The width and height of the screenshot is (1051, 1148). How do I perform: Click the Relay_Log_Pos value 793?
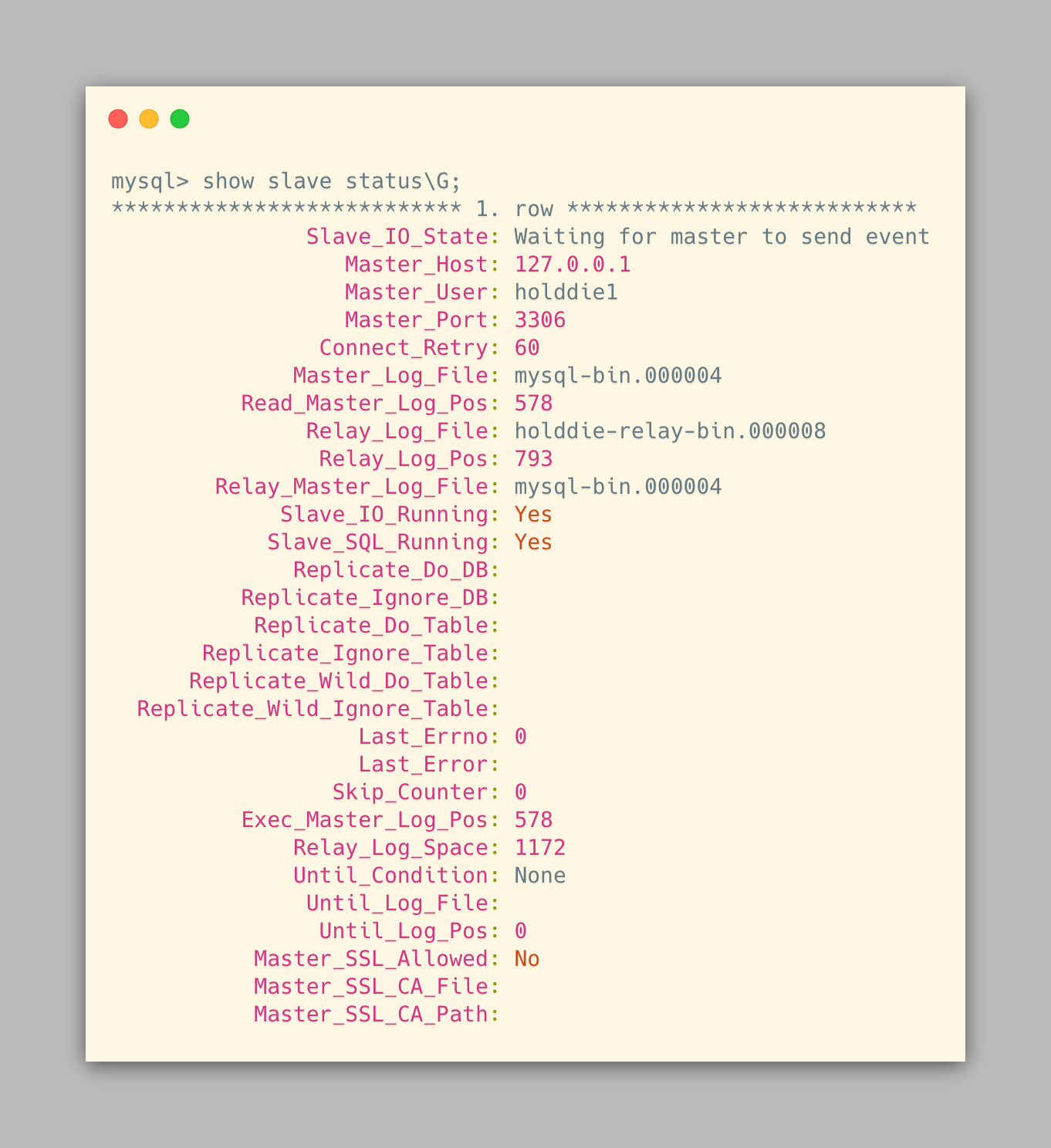click(x=534, y=459)
